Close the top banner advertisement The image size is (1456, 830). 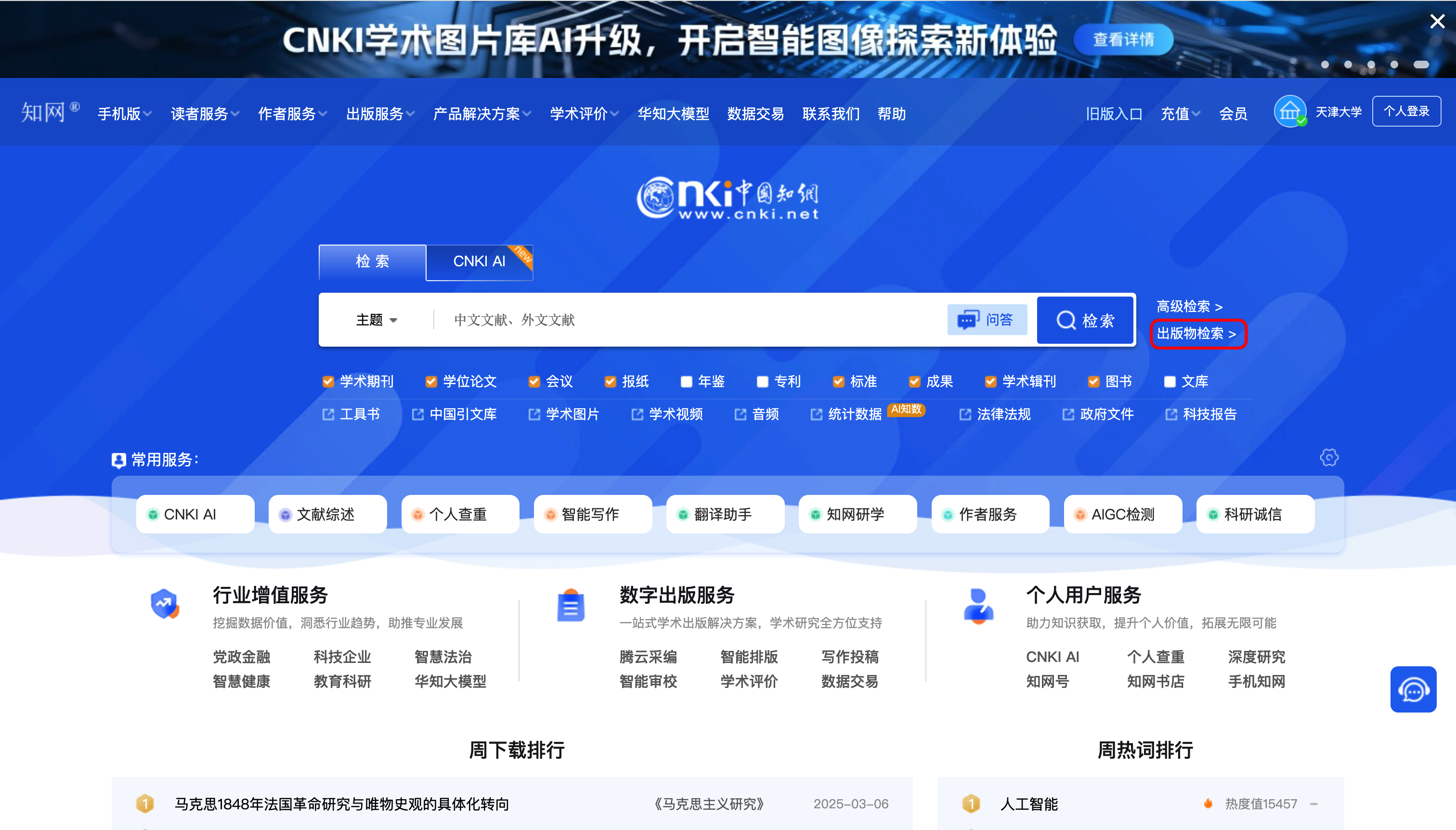point(1437,21)
